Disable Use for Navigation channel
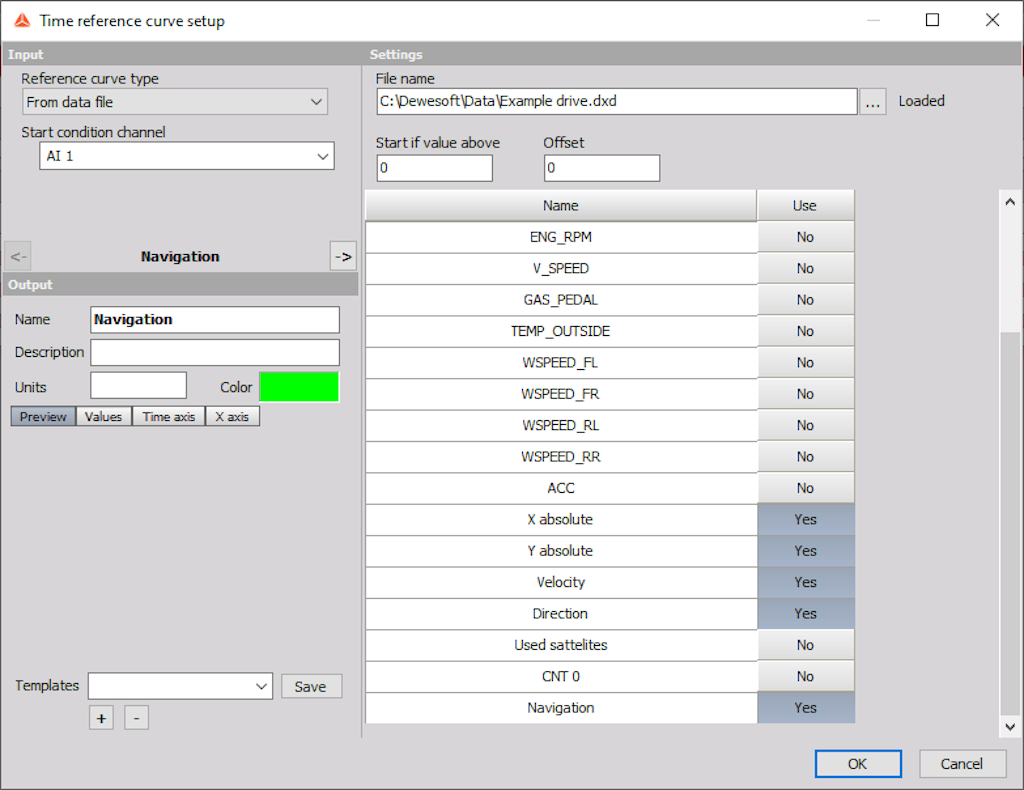Screen dimensions: 1024x790 805,707
